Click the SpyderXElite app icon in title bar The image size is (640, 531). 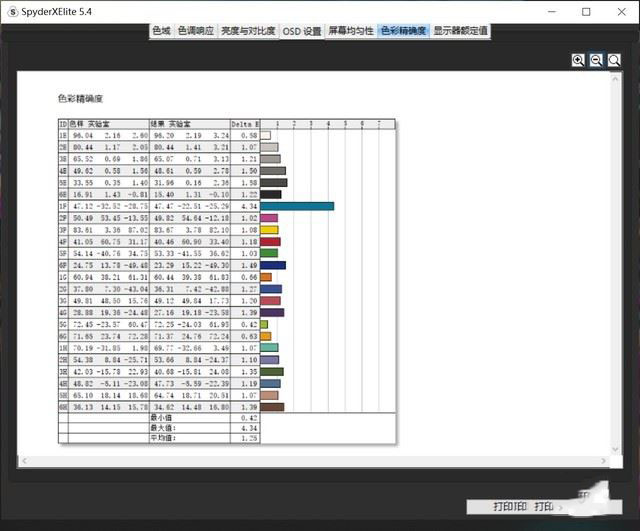pyautogui.click(x=13, y=12)
